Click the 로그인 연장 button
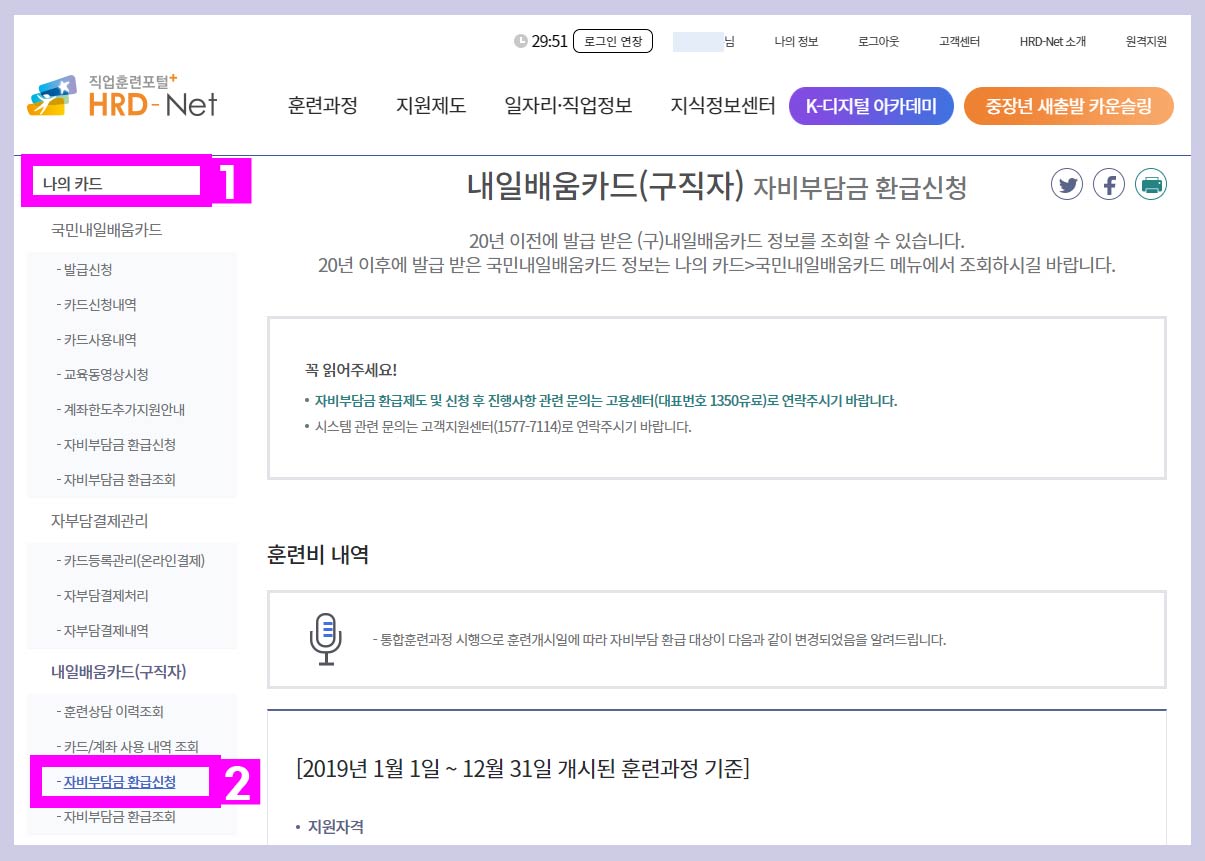The height and width of the screenshot is (861, 1205). [612, 40]
